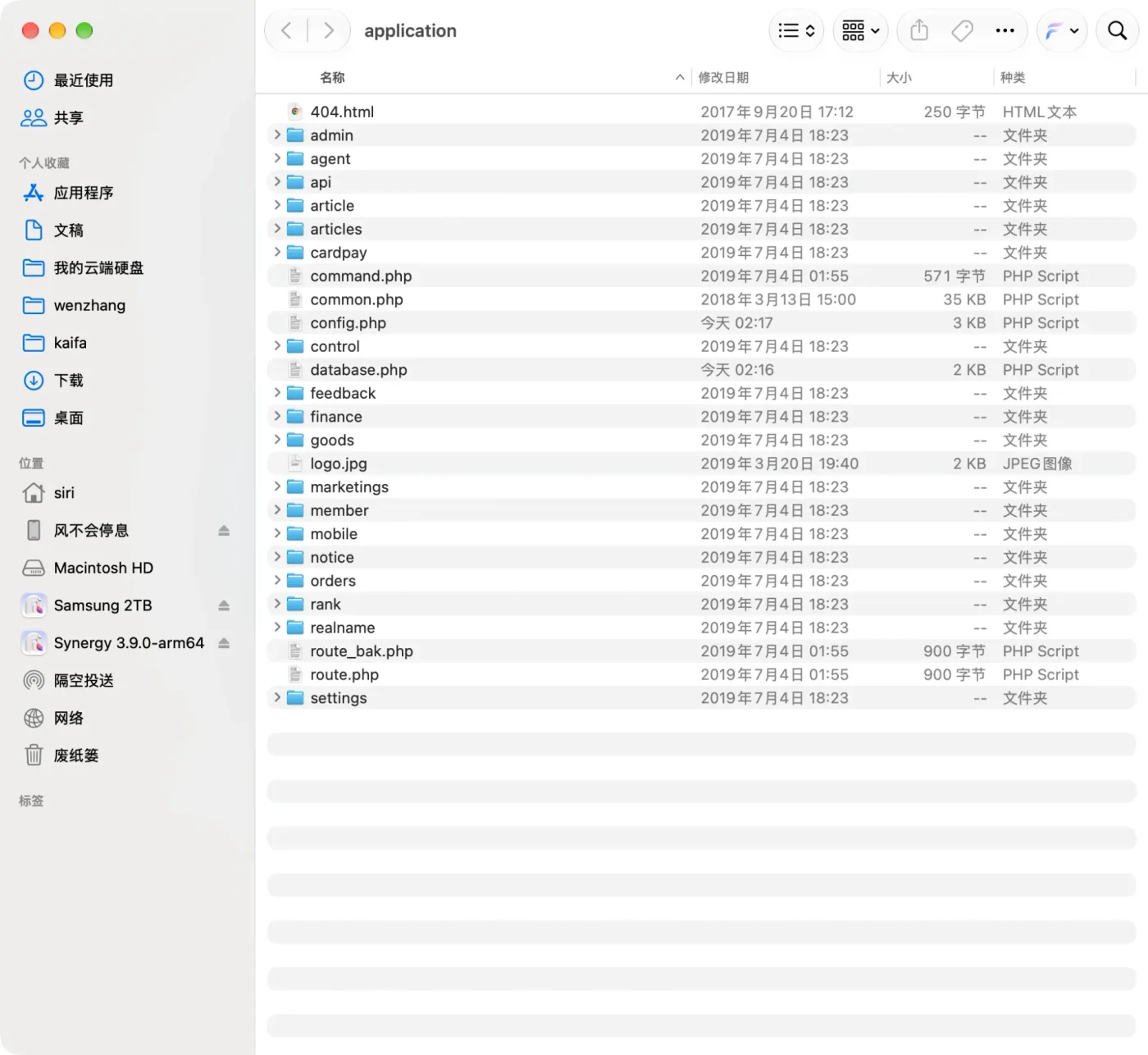Expand the settings folder disclosure arrow
The width and height of the screenshot is (1148, 1055).
click(277, 697)
